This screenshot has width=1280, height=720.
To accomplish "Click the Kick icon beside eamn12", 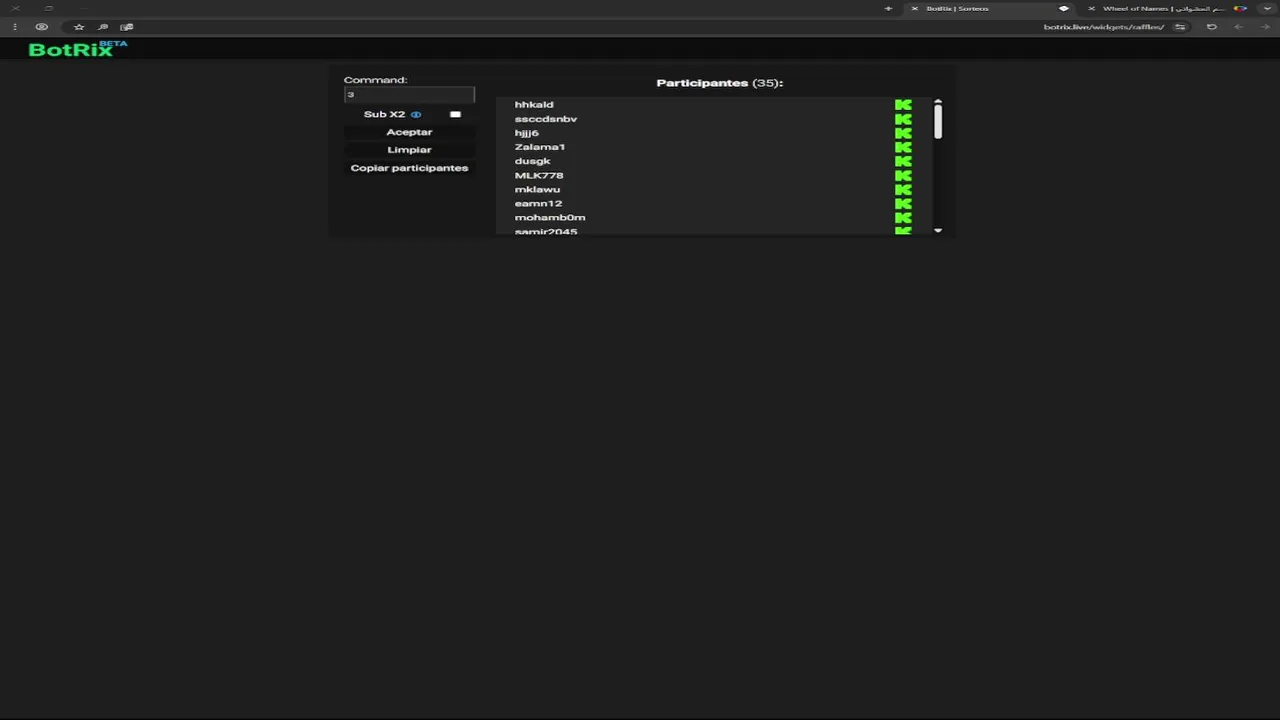I will tap(903, 203).
